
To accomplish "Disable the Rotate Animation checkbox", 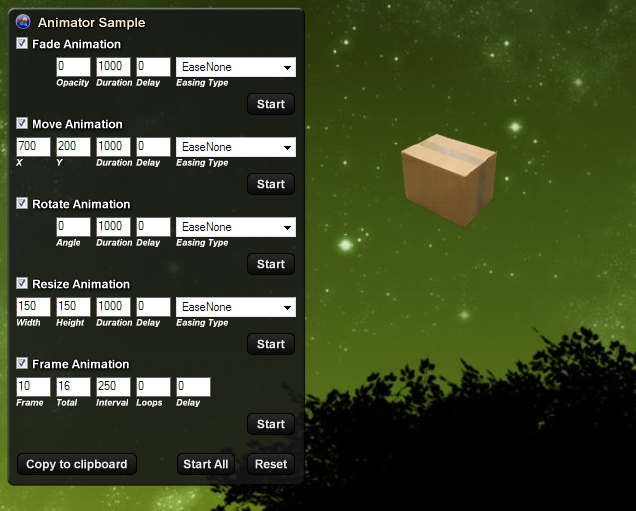I will (22, 203).
